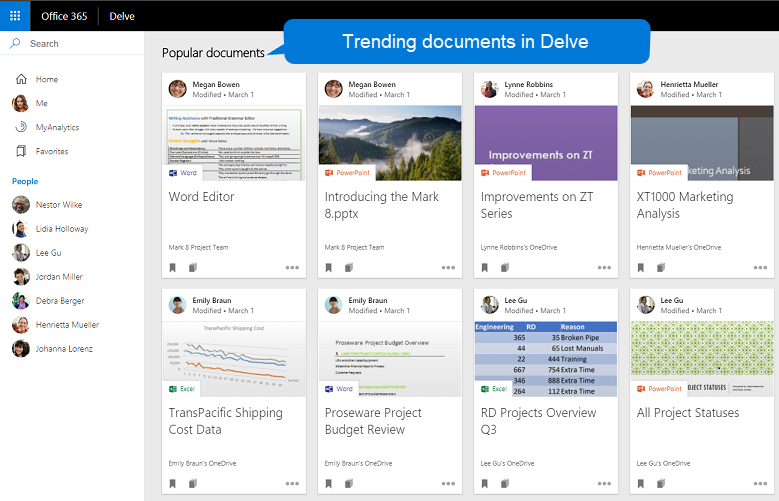Screen dimensions: 779x501
Task: Open RD Projects Overview Q3 title
Action: [x=538, y=421]
